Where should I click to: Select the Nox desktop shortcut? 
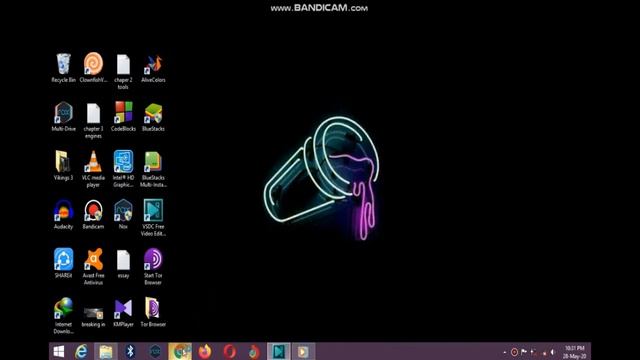tap(123, 214)
